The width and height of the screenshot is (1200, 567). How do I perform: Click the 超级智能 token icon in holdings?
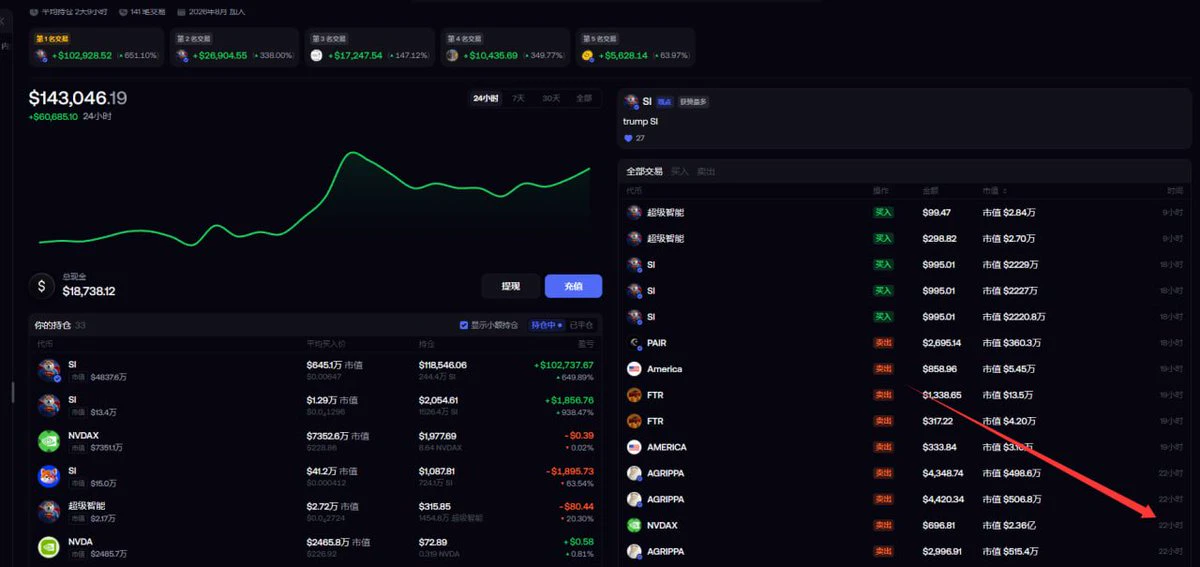tap(49, 511)
